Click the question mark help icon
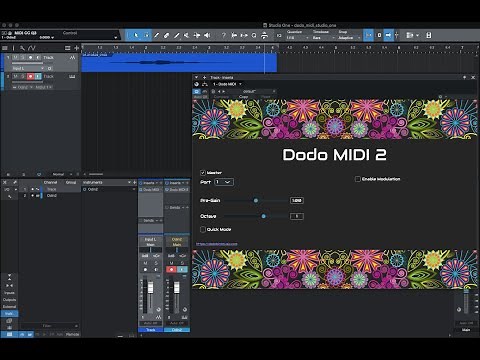Viewport: 480px width, 360px height. tap(224, 35)
